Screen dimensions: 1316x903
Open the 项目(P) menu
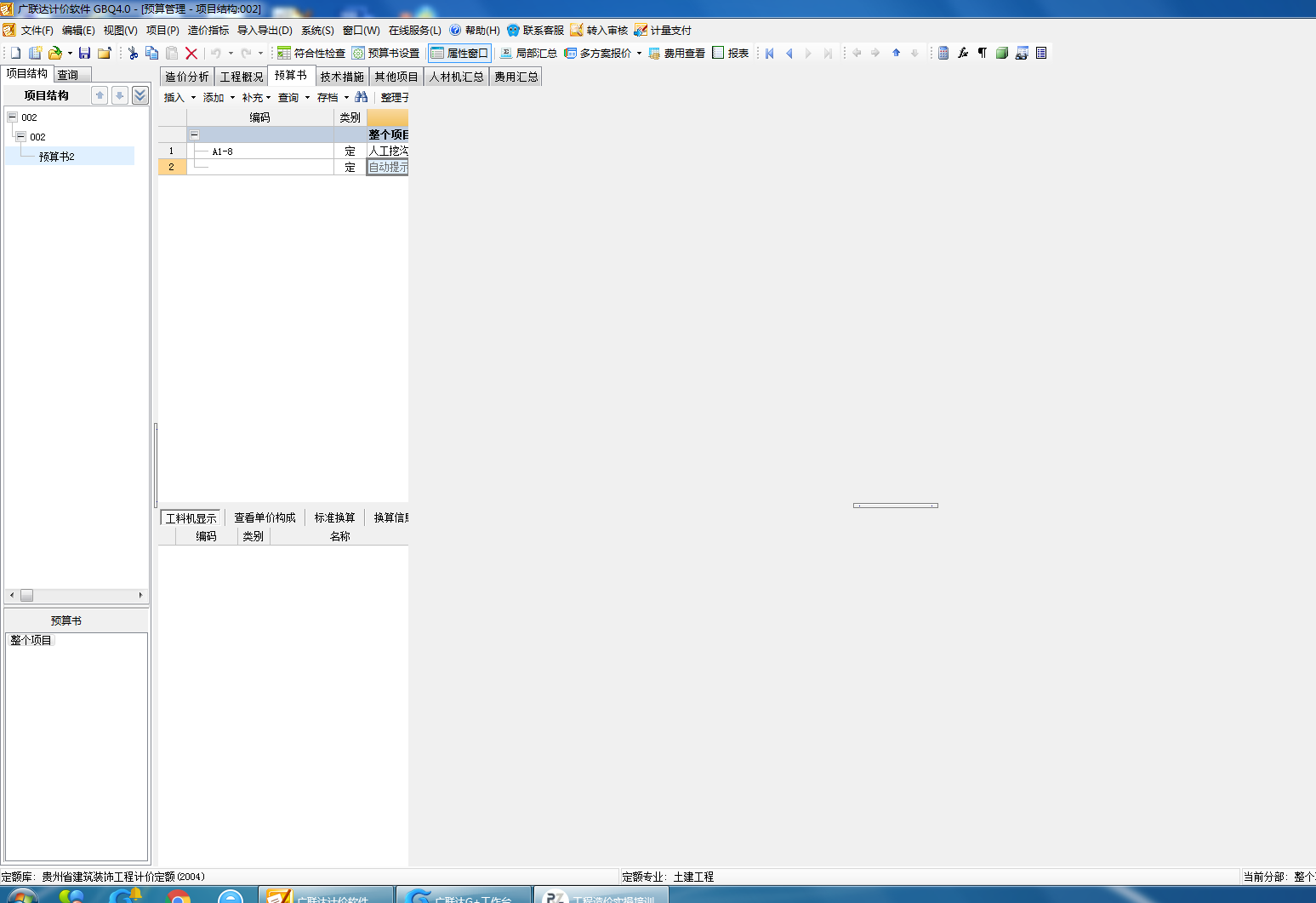pos(162,30)
